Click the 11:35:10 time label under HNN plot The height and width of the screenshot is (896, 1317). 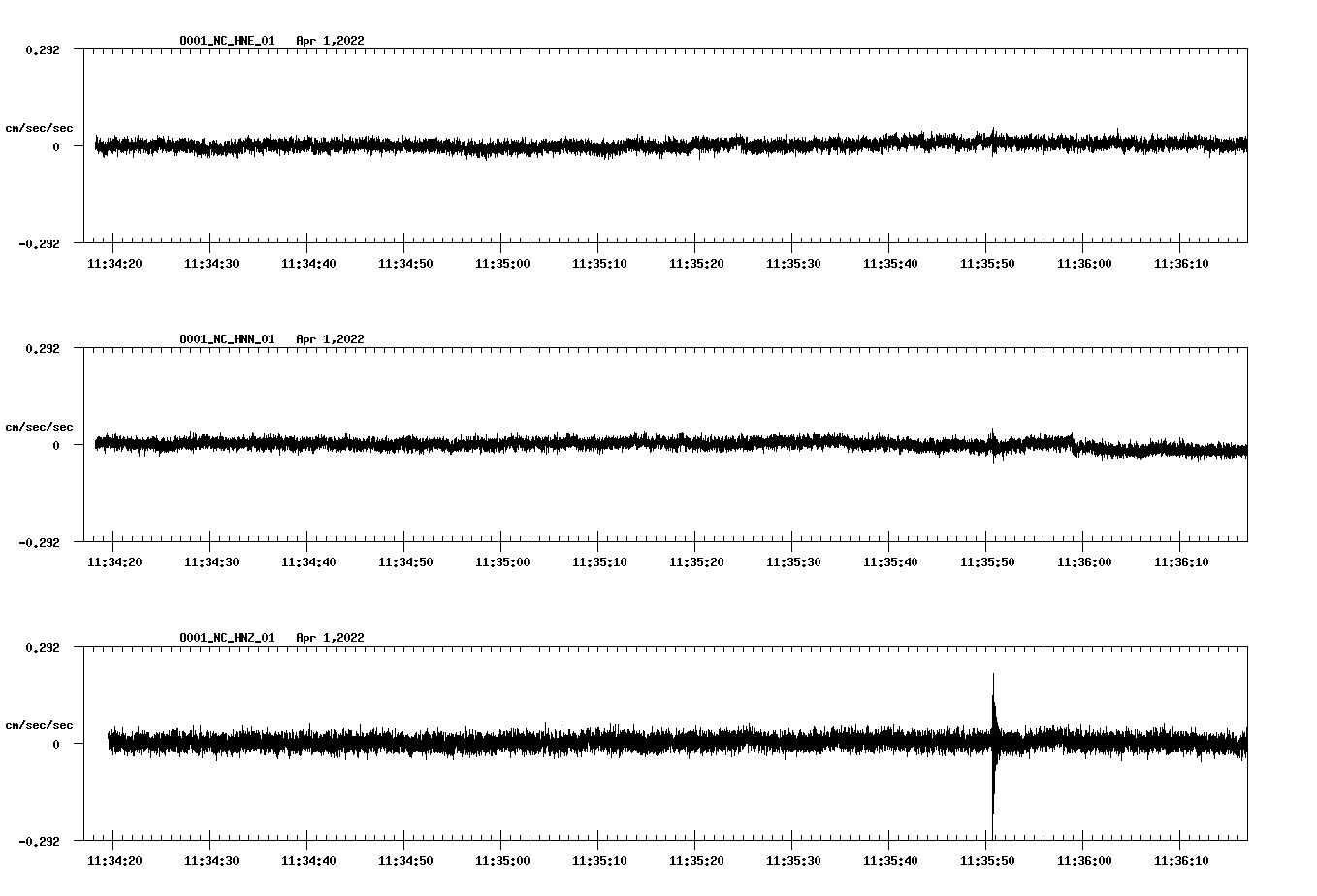point(599,562)
